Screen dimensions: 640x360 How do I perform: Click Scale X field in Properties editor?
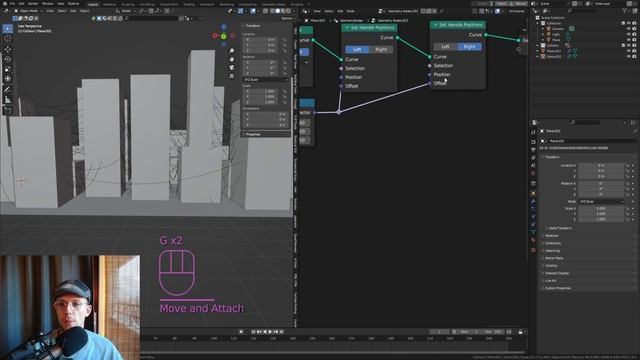(x=602, y=209)
